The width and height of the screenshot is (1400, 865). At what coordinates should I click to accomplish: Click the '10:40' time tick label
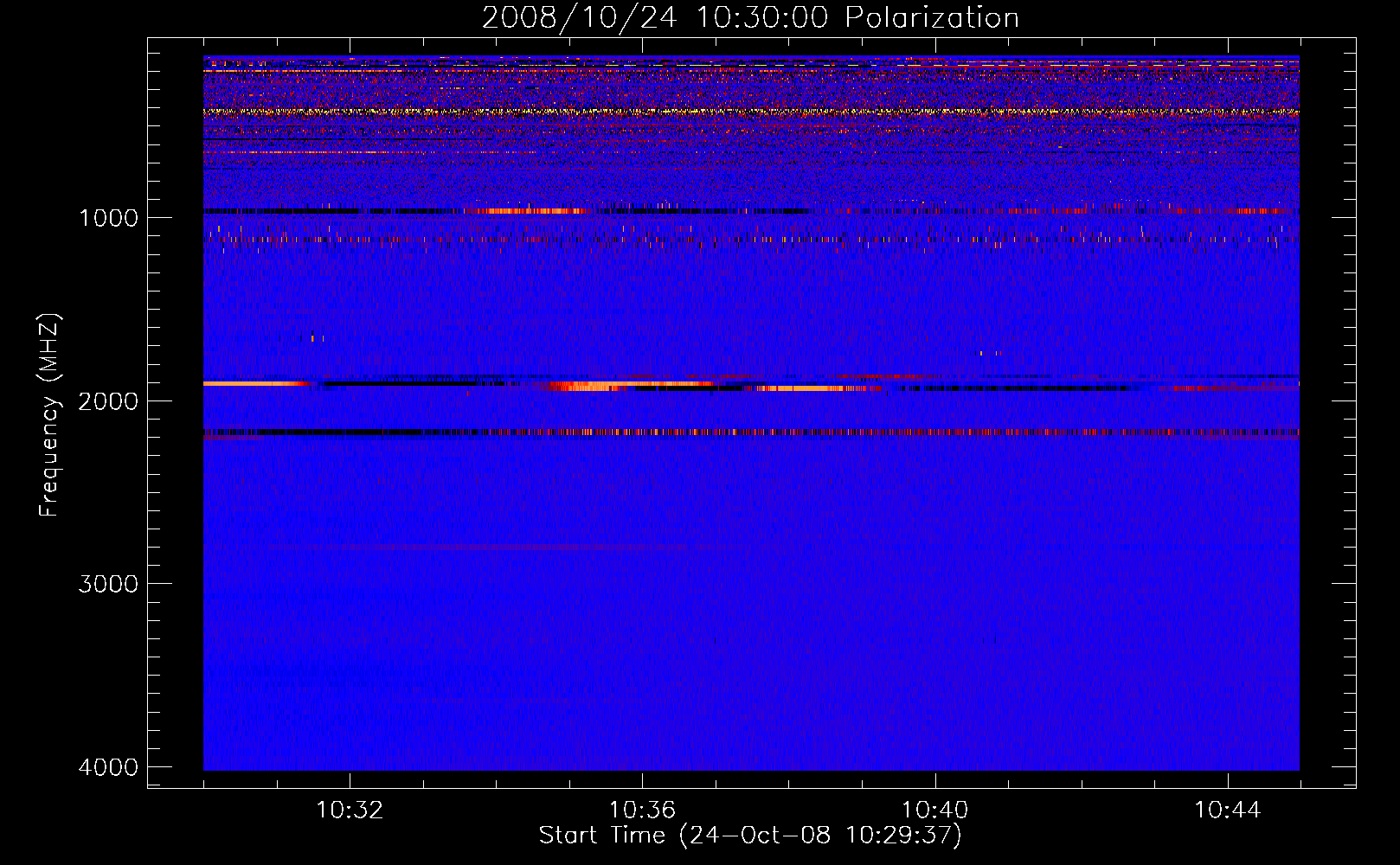coord(934,811)
